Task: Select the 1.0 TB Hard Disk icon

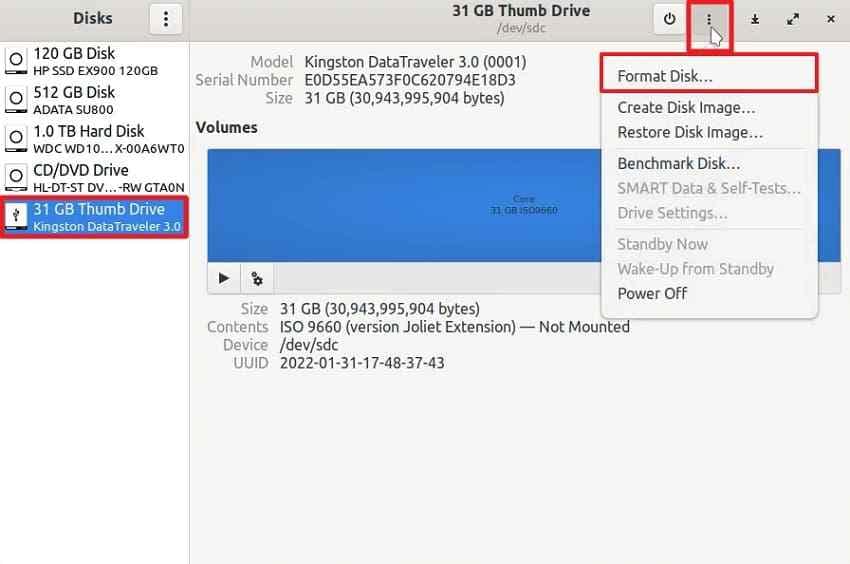Action: [16, 138]
